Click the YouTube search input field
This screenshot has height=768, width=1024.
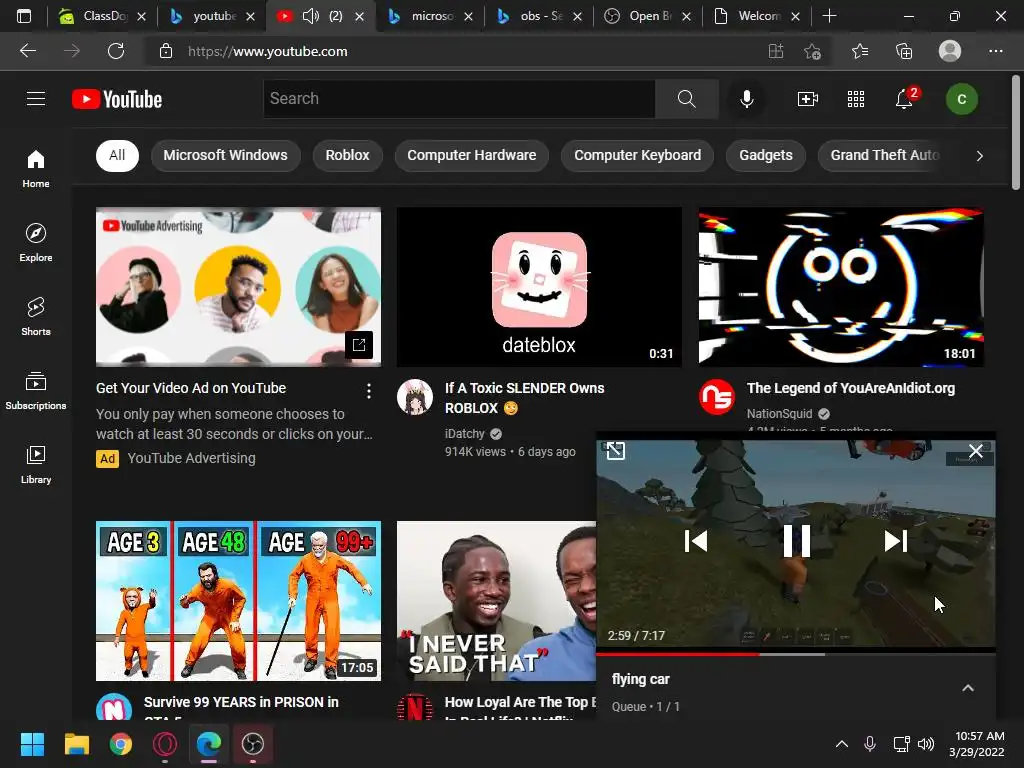[x=459, y=99]
